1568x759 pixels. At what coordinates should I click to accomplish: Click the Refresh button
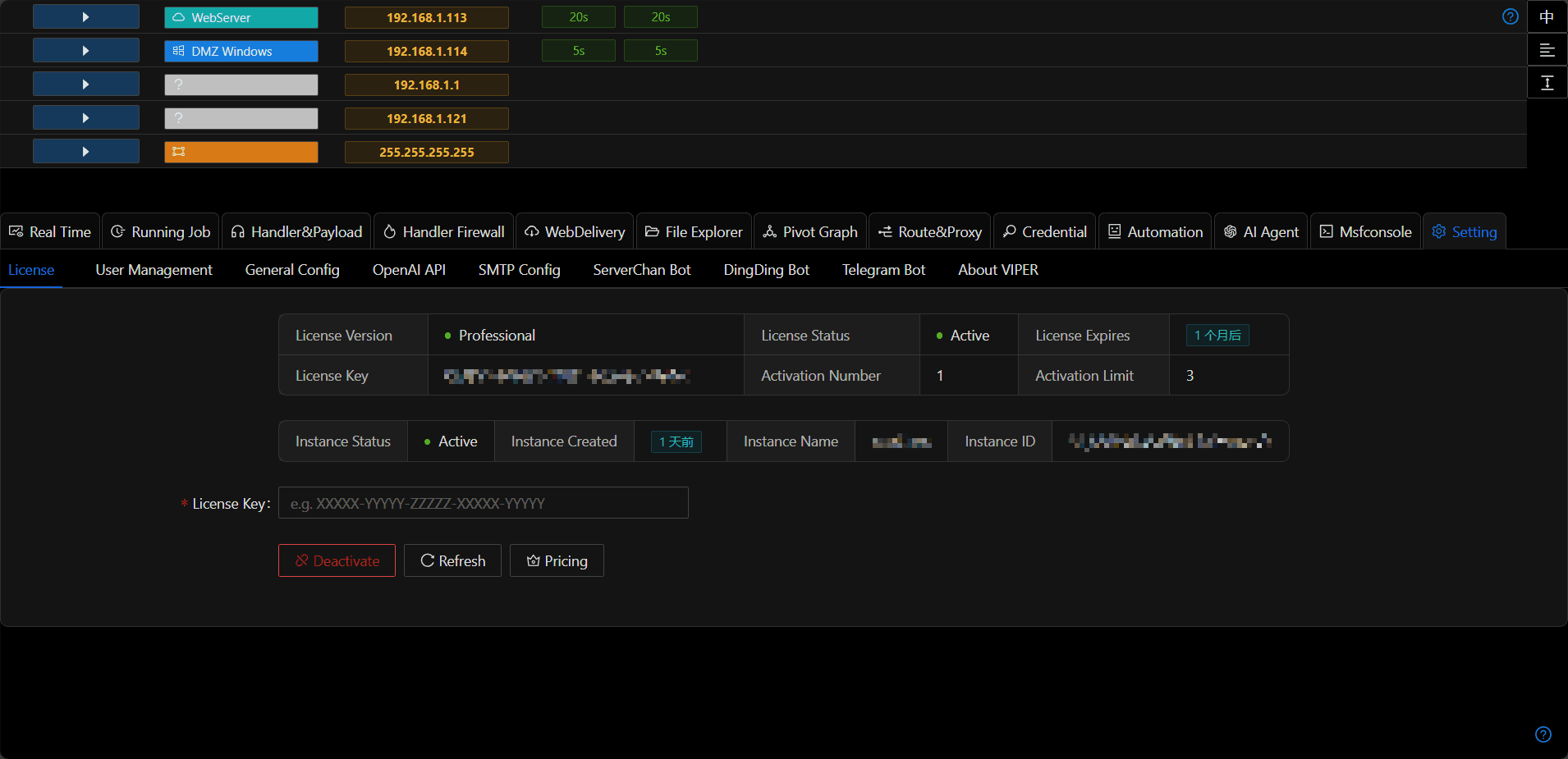coord(452,560)
